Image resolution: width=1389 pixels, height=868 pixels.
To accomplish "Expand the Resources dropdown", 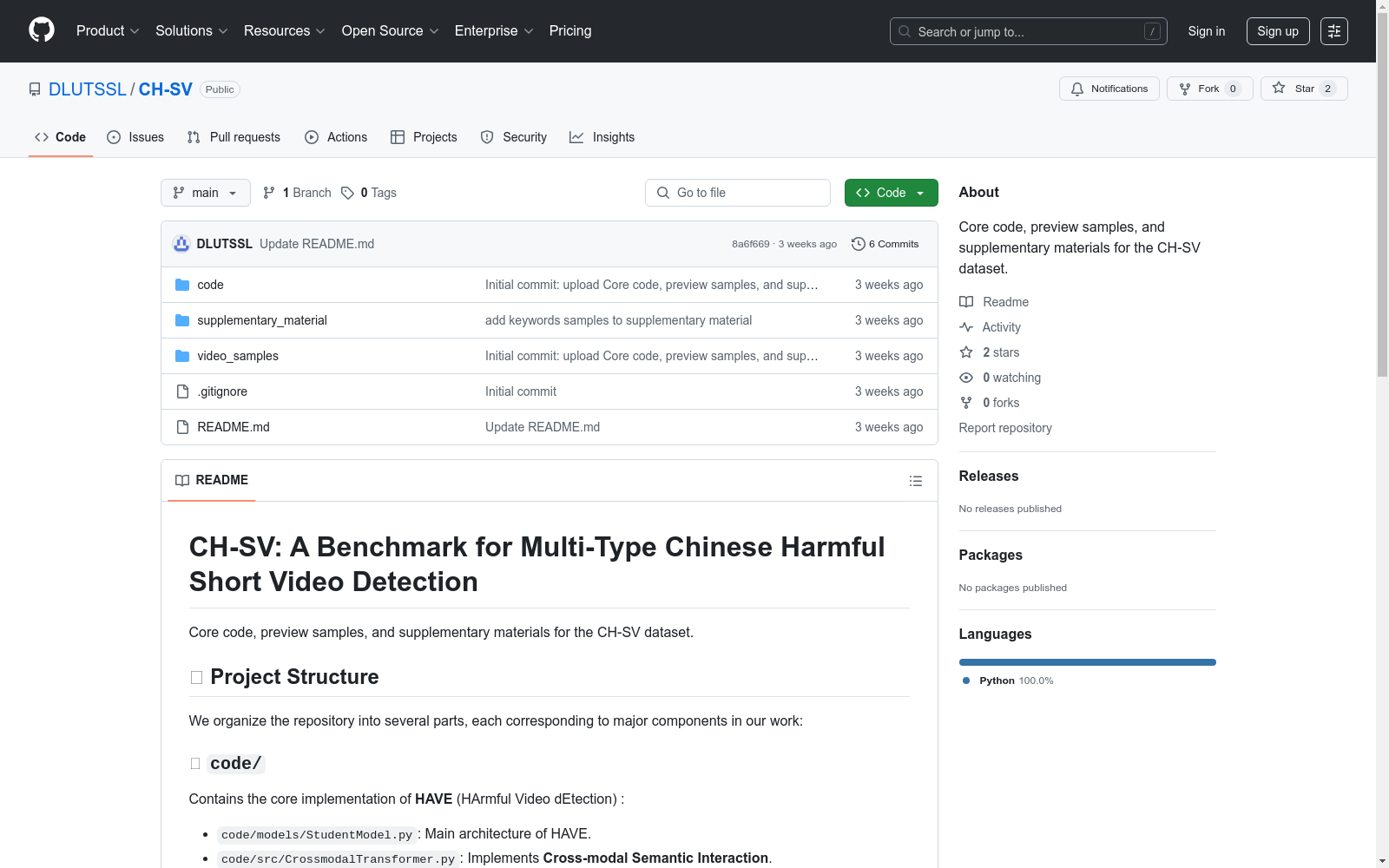I will pyautogui.click(x=285, y=31).
